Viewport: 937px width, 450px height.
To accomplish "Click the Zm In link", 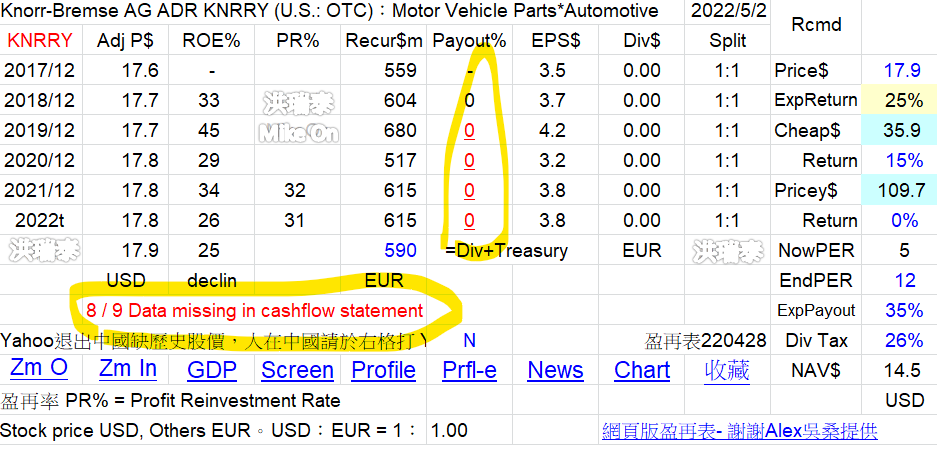I will (x=128, y=369).
